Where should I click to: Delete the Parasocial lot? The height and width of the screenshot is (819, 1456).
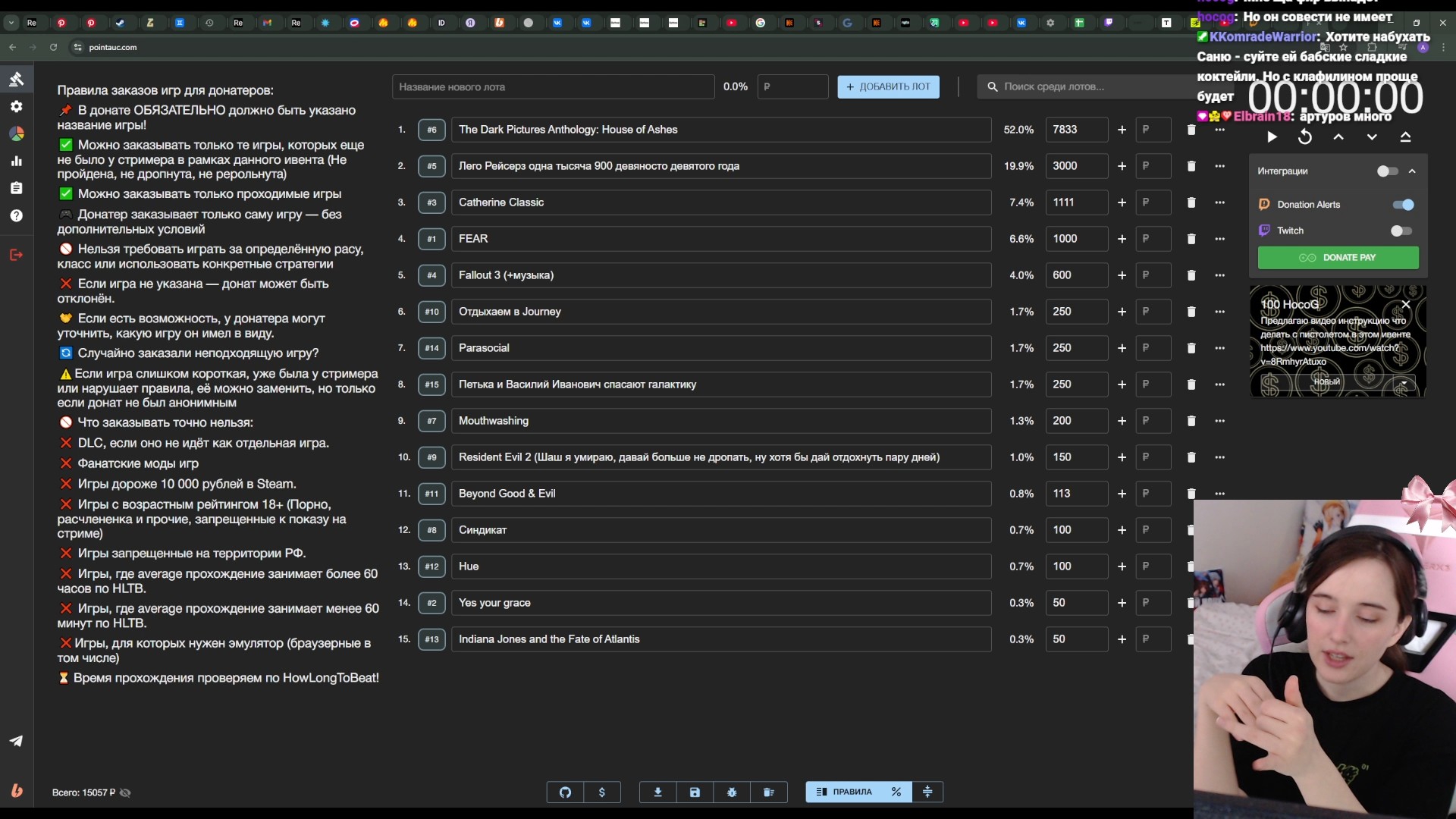point(1191,348)
